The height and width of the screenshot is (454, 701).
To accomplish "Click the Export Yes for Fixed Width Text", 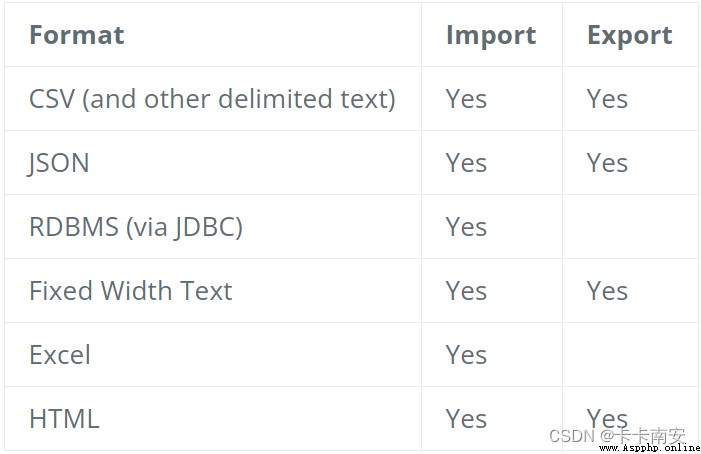I will pos(607,290).
